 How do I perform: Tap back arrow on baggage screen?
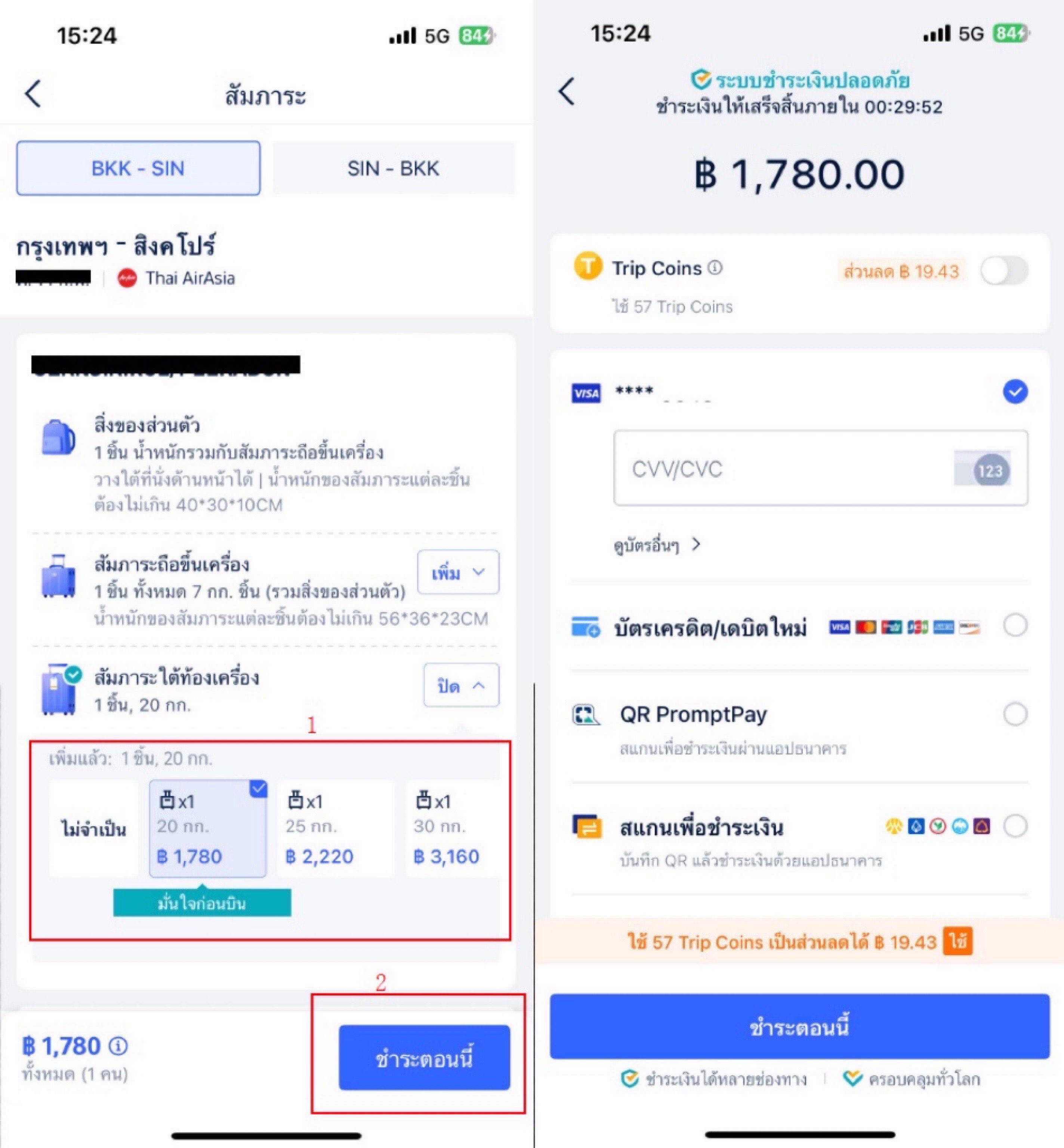(33, 93)
